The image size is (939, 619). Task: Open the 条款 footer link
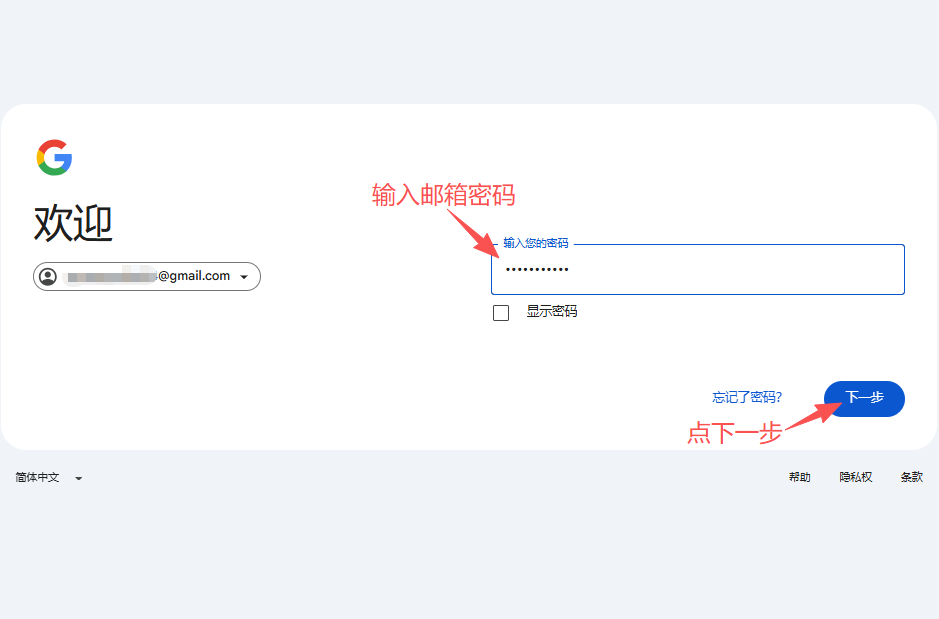(911, 477)
